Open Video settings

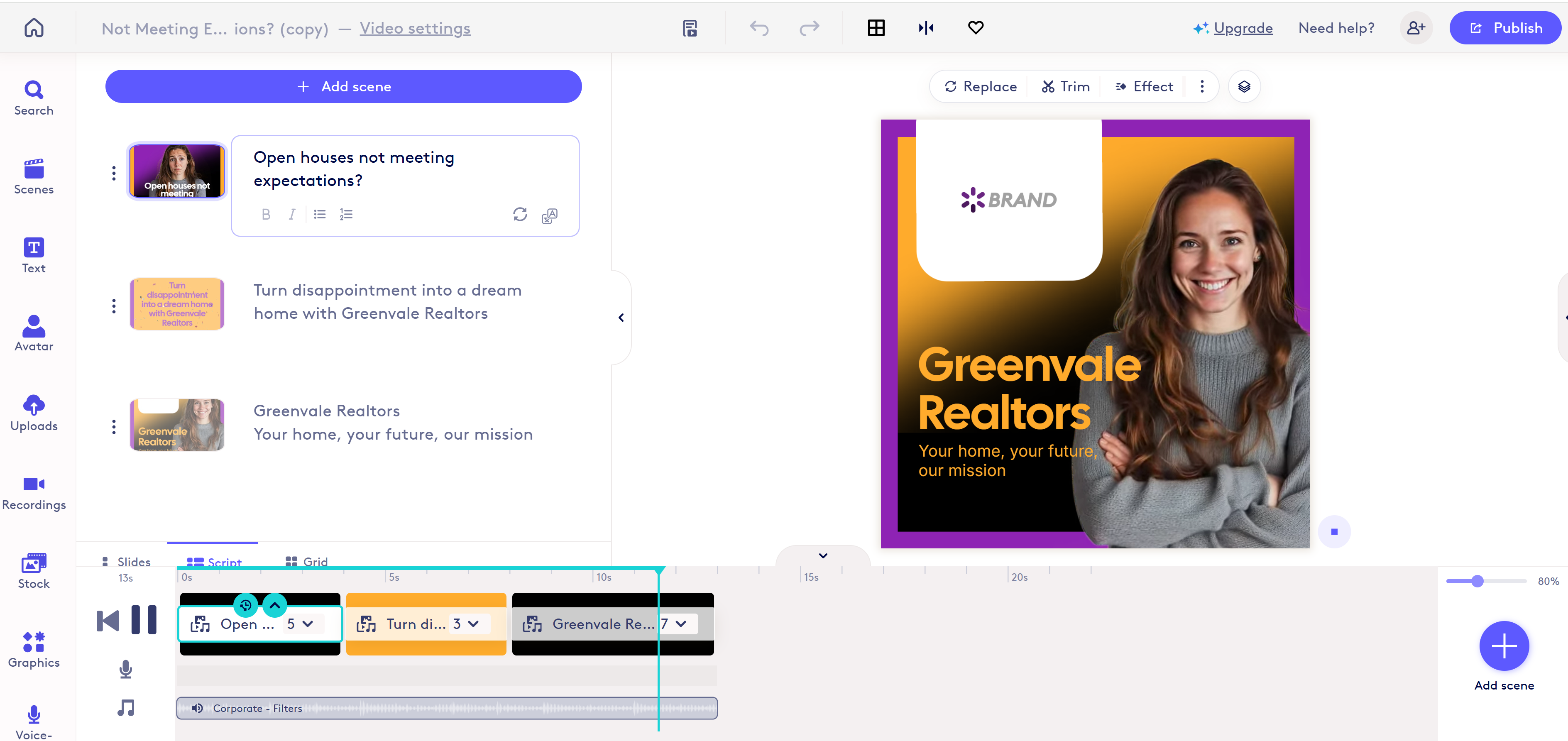pos(415,28)
